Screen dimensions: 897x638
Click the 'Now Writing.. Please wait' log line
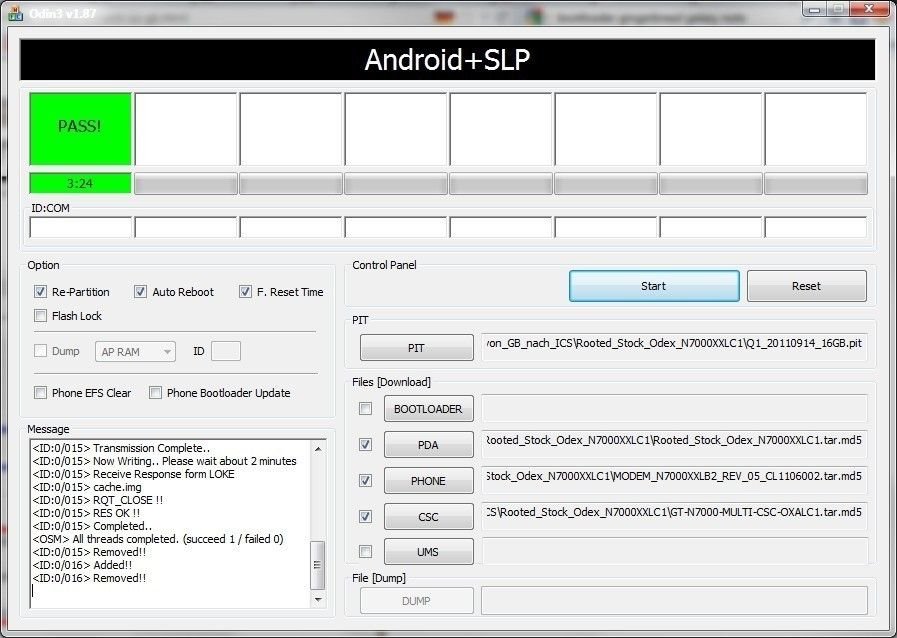[x=165, y=461]
